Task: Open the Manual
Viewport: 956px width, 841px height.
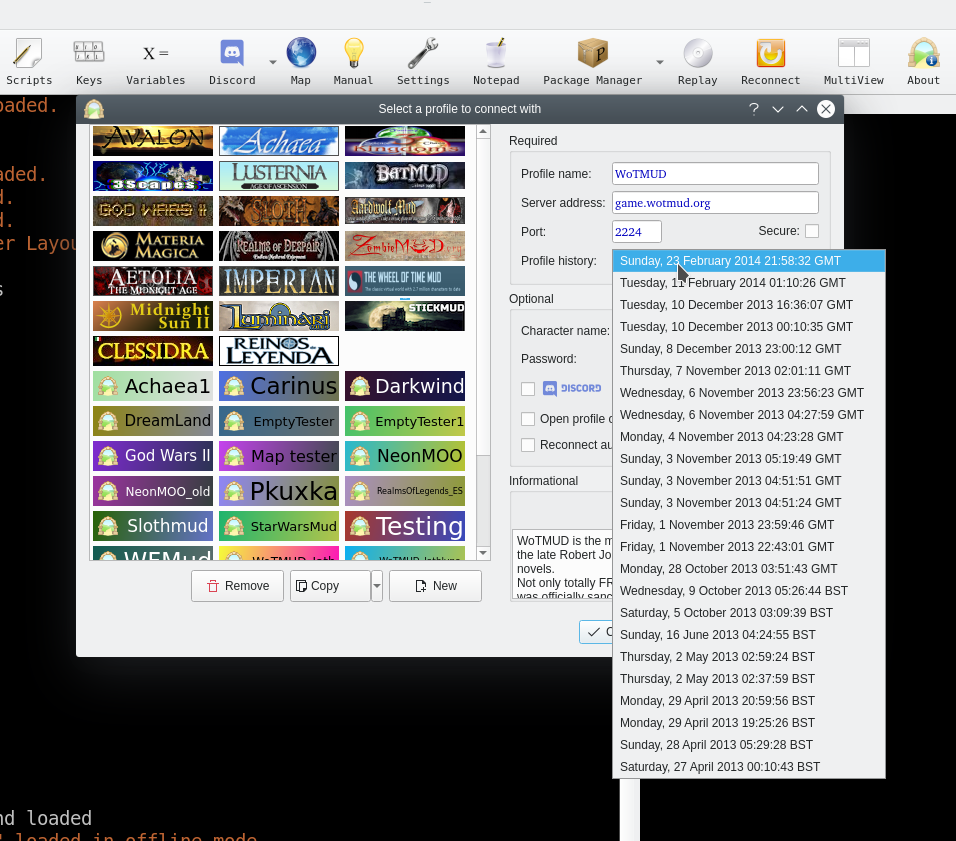Action: point(353,62)
